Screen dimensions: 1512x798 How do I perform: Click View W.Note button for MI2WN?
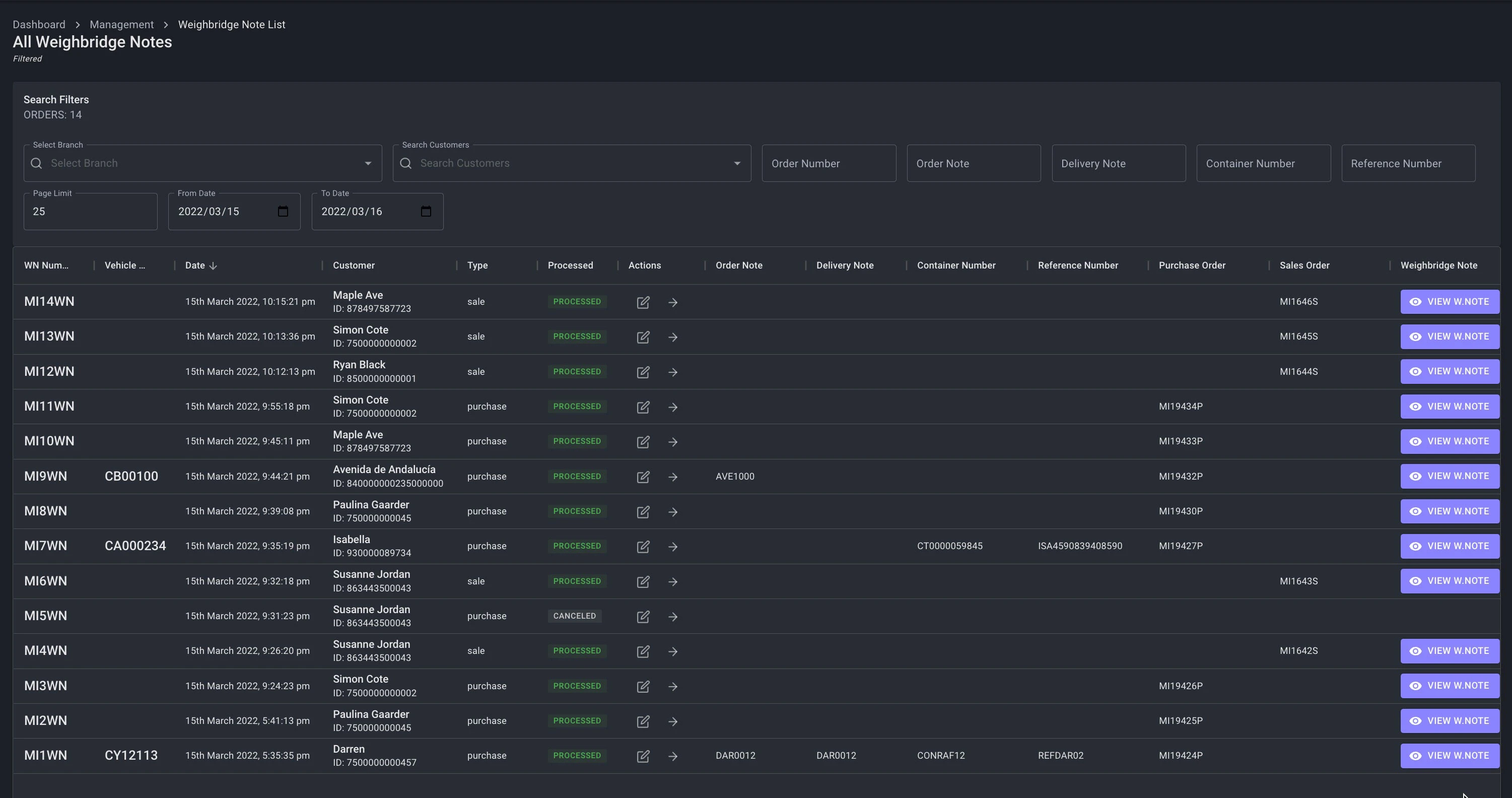(1449, 720)
